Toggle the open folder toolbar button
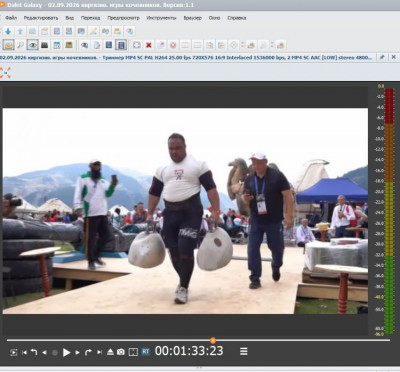This screenshot has width=400, height=372. tap(9, 45)
